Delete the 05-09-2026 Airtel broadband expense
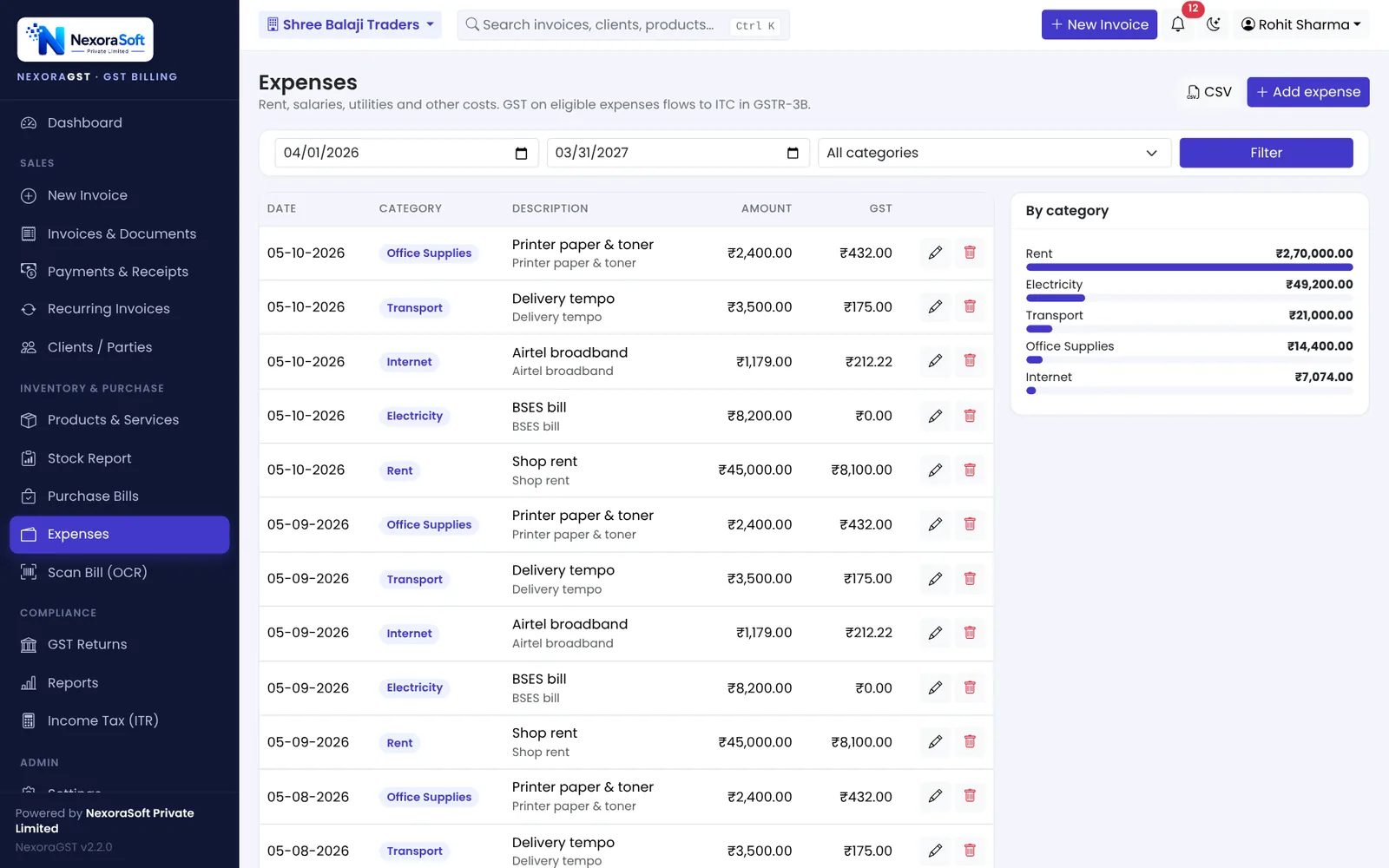This screenshot has height=868, width=1389. (x=970, y=633)
